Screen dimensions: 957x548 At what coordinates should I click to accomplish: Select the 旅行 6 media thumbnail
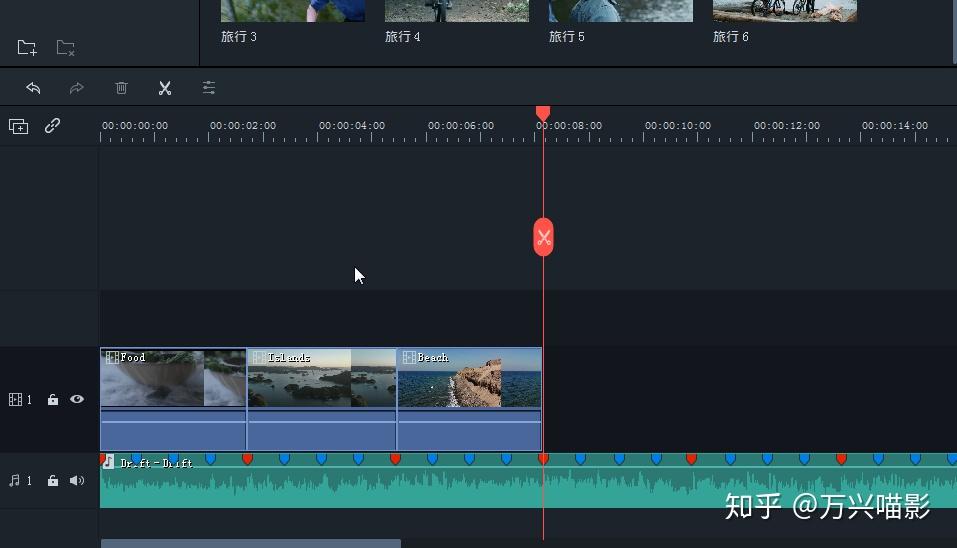click(x=785, y=10)
